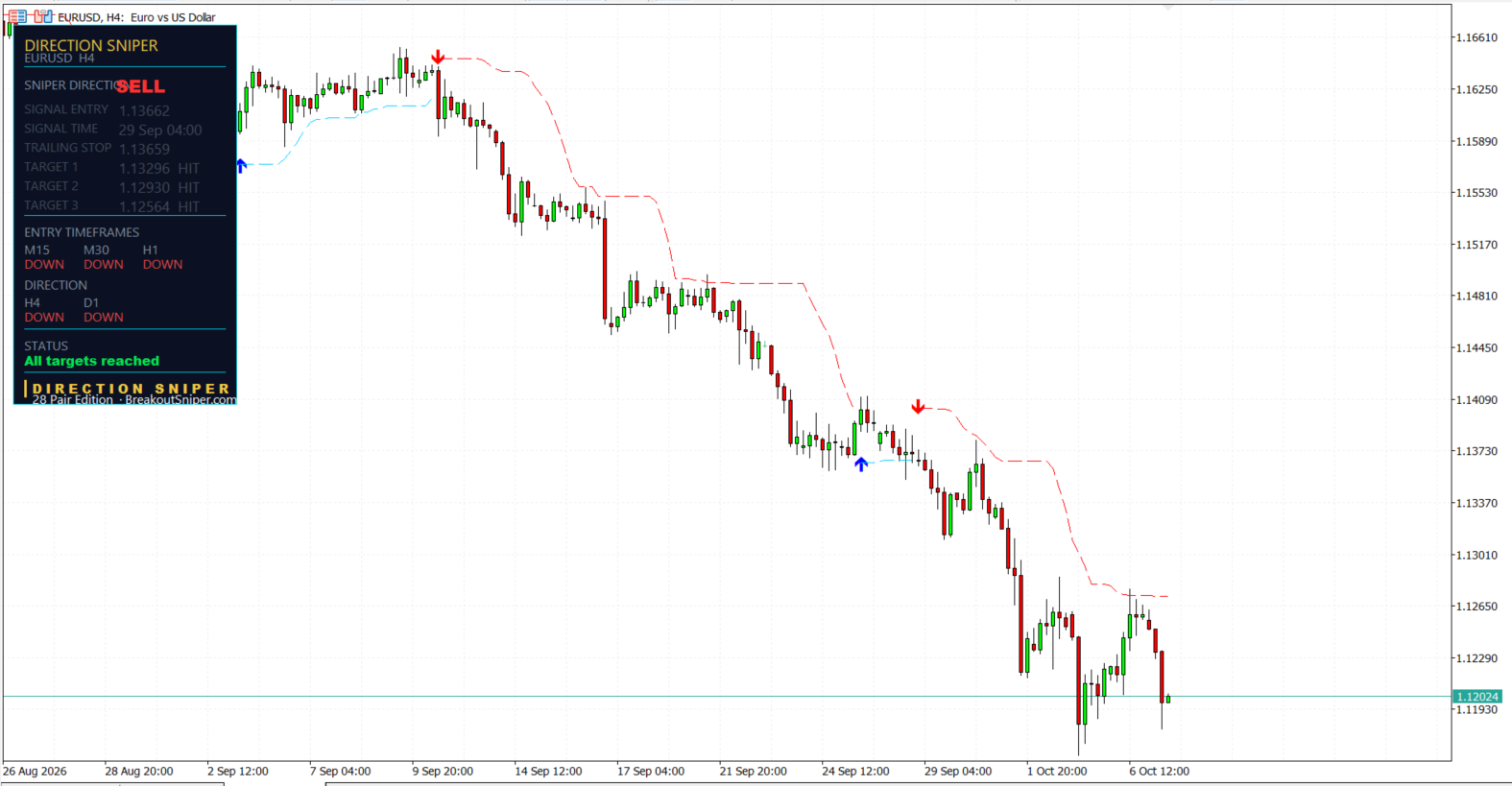
Task: Click the ENTRY TIMEFRAMES section label
Action: tap(82, 232)
